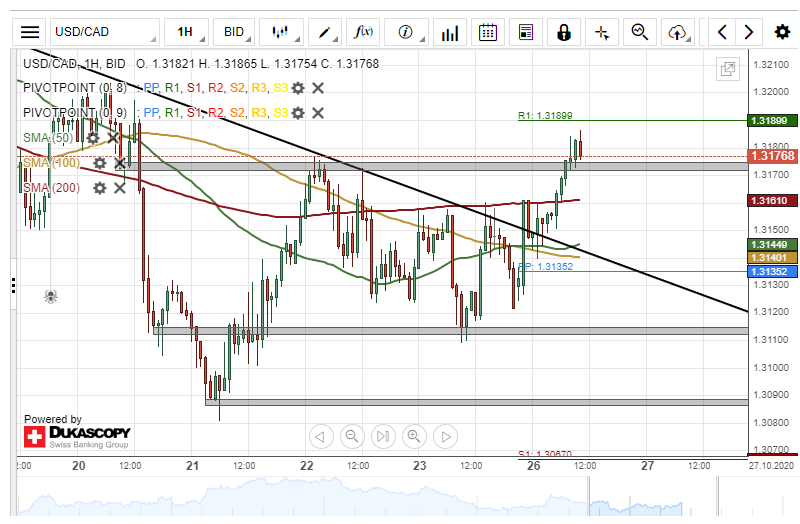Open the f(x) indicators menu

click(x=363, y=32)
